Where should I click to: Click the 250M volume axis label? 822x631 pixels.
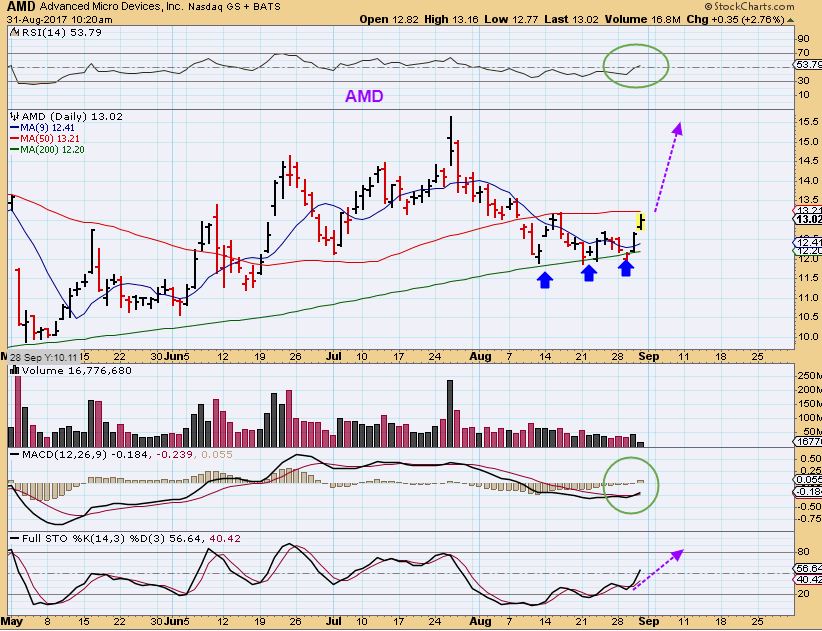point(809,376)
